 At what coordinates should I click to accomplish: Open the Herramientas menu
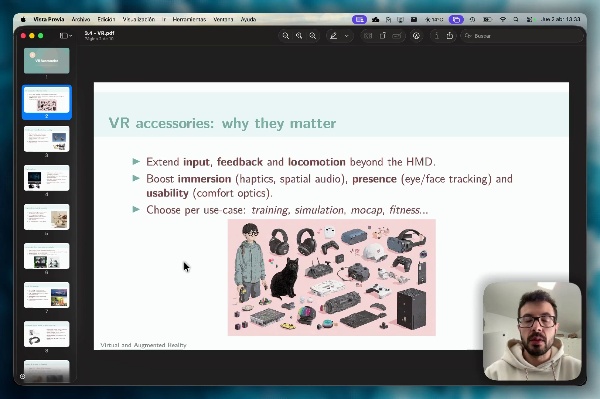click(189, 19)
